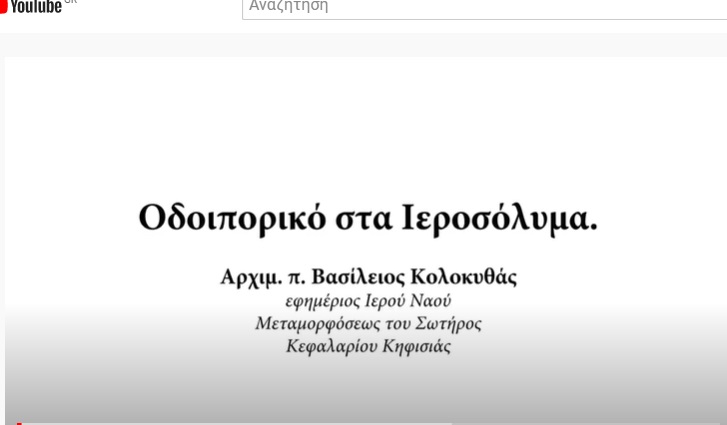The image size is (727, 425).
Task: Click the title 'Οδοιπορικό στα Ιεροσόλυμα.'
Action: pyautogui.click(x=367, y=217)
